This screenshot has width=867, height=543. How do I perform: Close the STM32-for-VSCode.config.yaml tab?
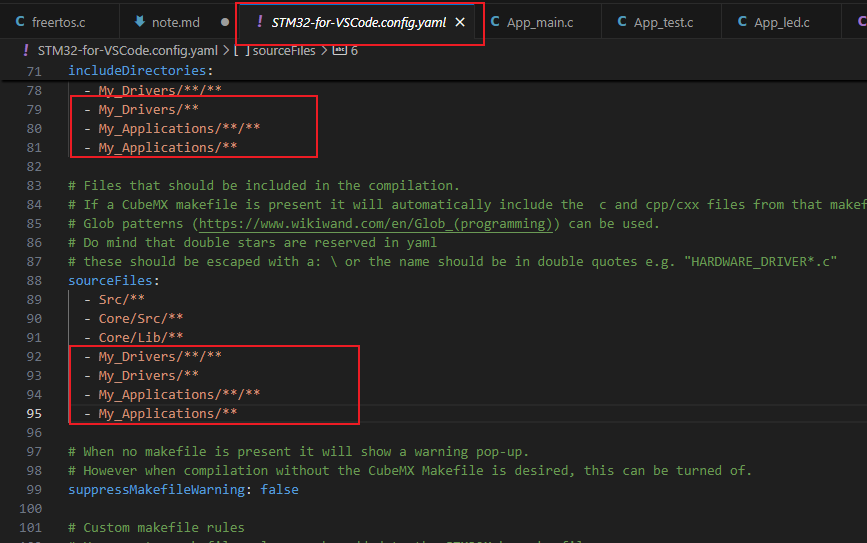(460, 22)
